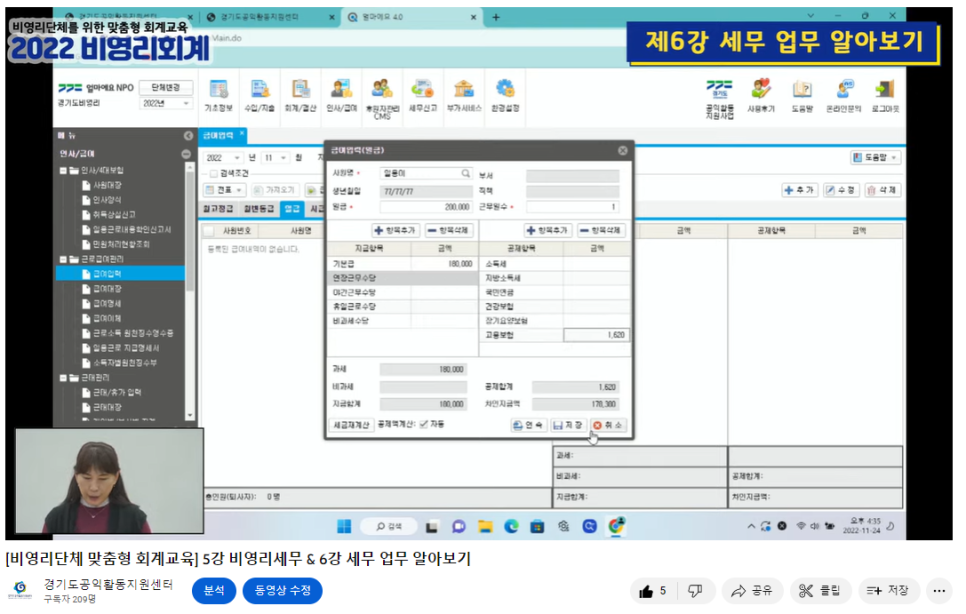This screenshot has width=966, height=614.
Task: Click 항목추가 above the 지급항목 table
Action: (395, 230)
